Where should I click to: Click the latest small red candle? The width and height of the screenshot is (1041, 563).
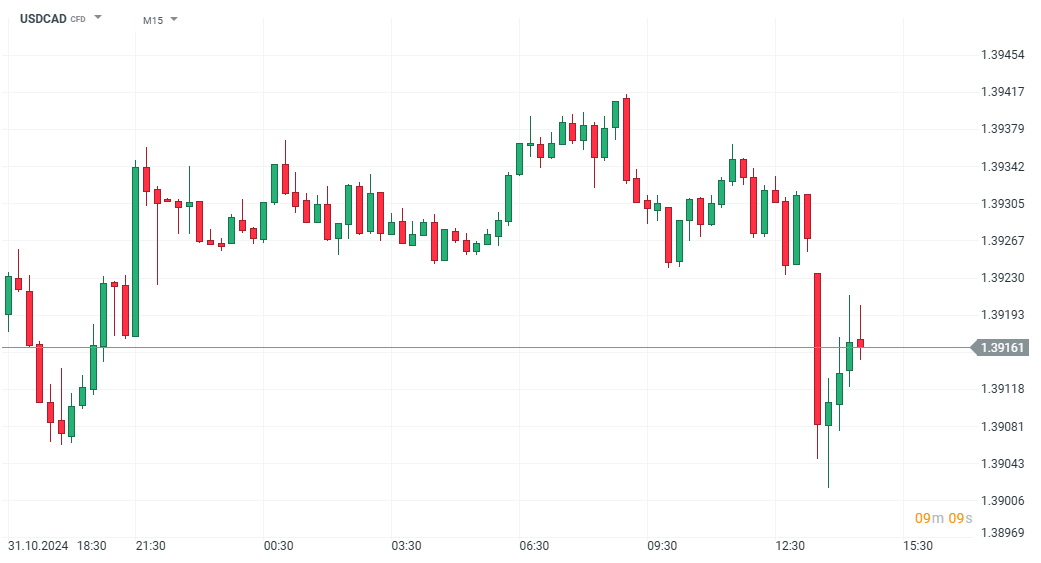click(860, 343)
